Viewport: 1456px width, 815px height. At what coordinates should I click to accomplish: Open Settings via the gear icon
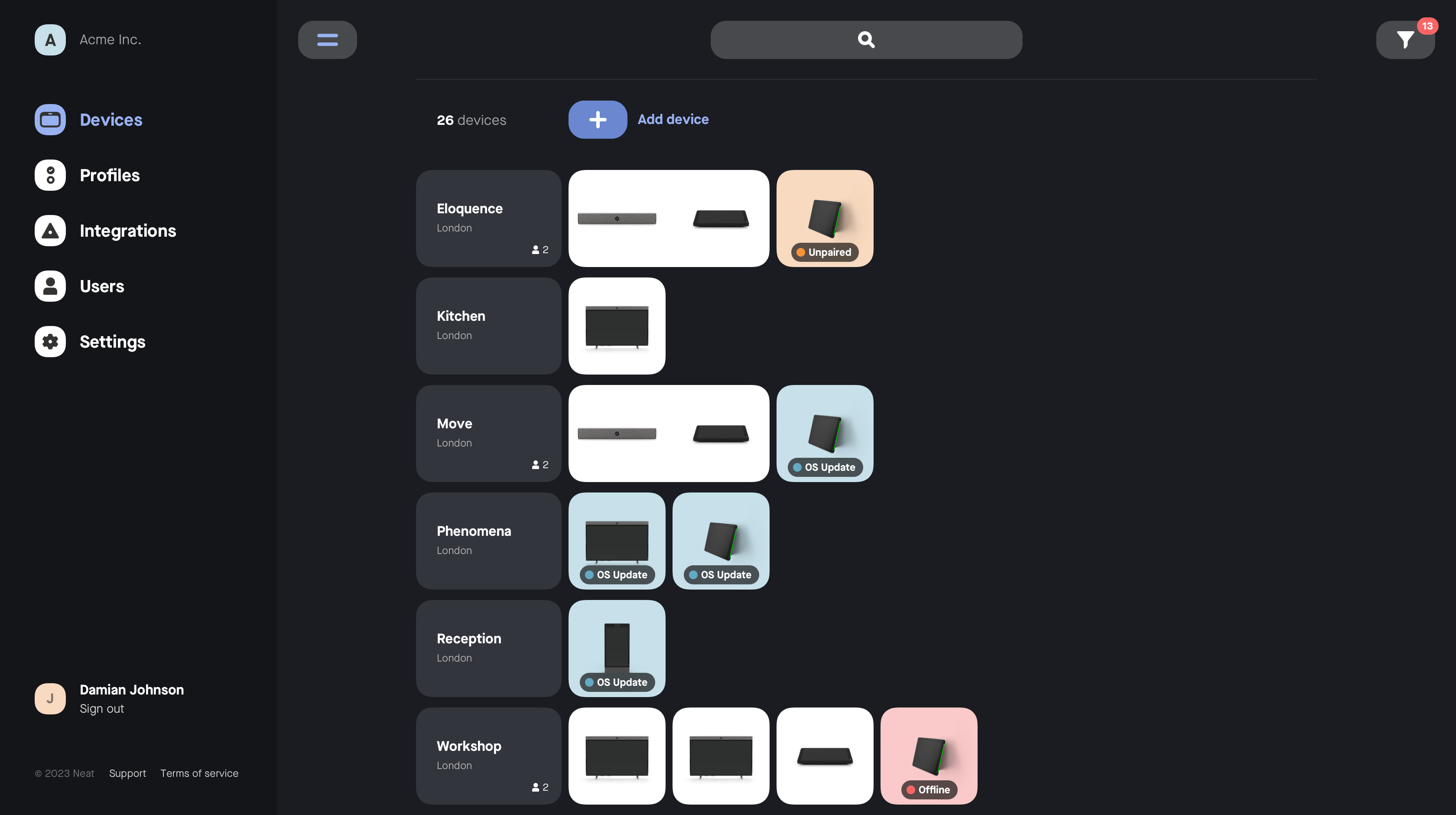(x=50, y=341)
